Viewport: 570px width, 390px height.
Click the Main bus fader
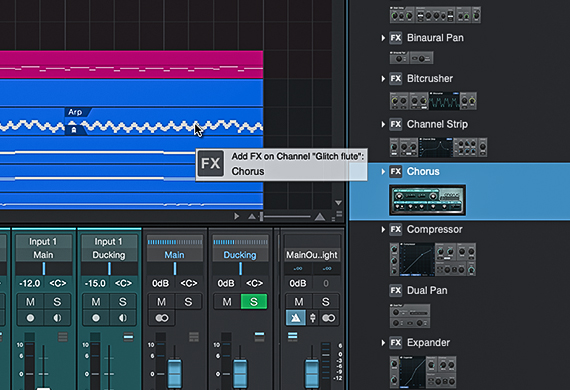pyautogui.click(x=174, y=373)
